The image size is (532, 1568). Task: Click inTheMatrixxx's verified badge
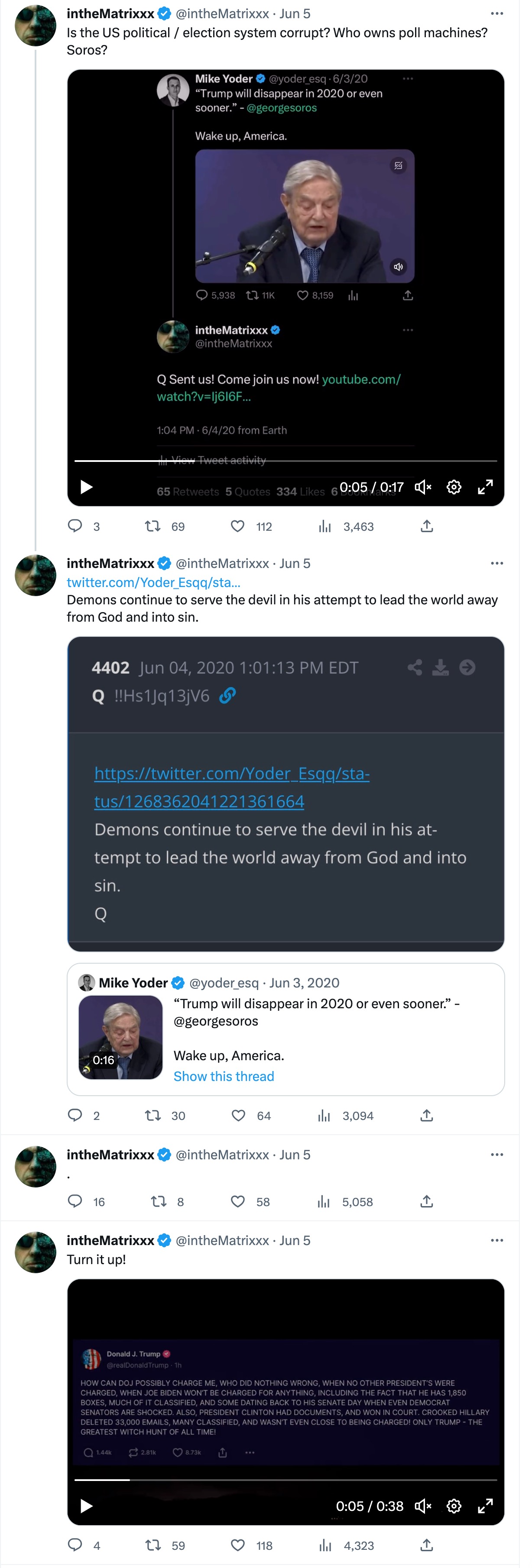click(x=163, y=13)
